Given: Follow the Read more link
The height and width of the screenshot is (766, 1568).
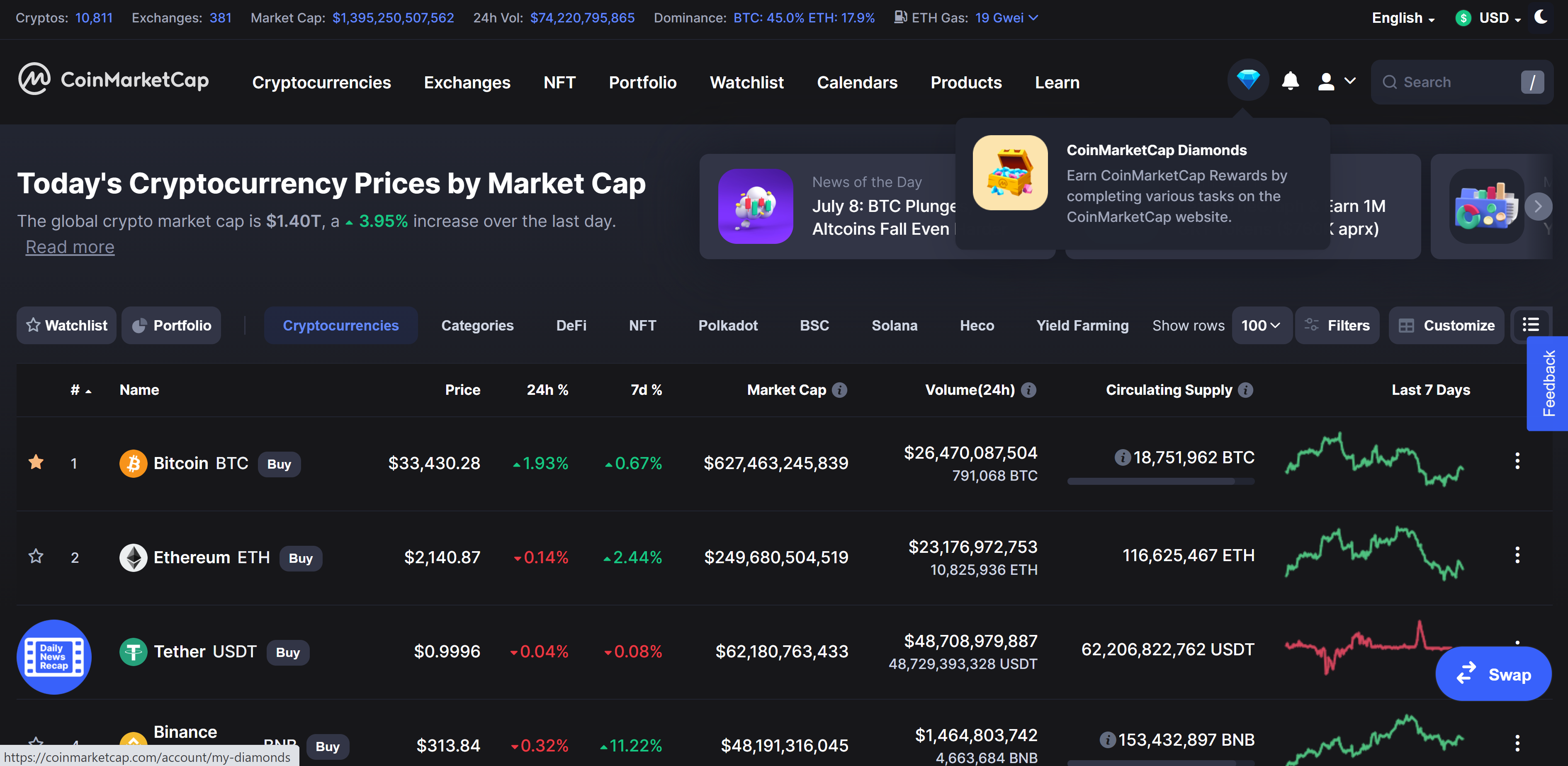Looking at the screenshot, I should pyautogui.click(x=70, y=247).
